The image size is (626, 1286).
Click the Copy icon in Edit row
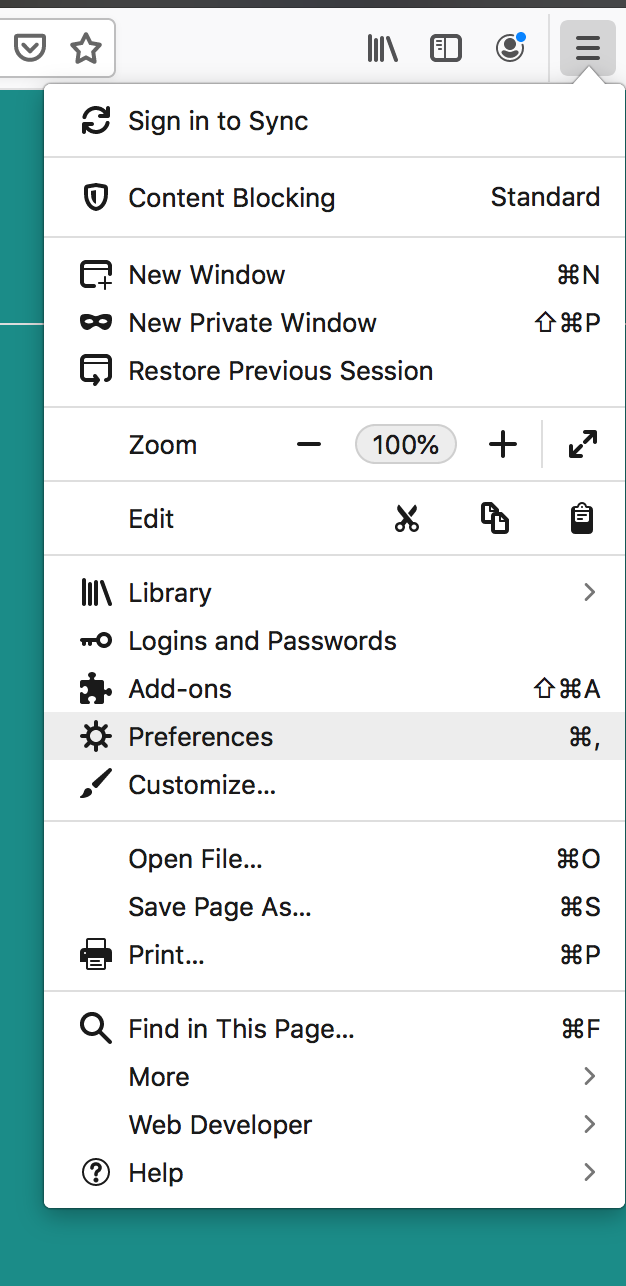point(495,518)
